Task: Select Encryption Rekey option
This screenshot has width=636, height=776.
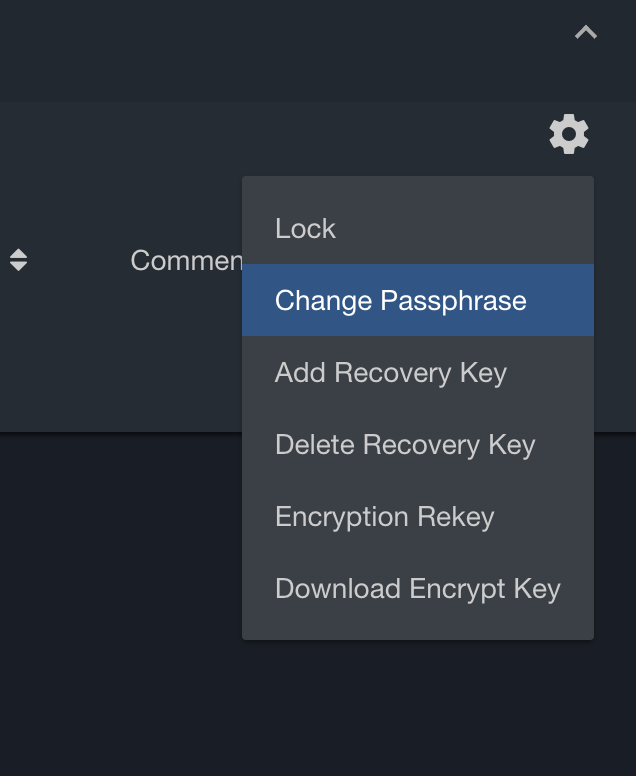Action: (418, 516)
